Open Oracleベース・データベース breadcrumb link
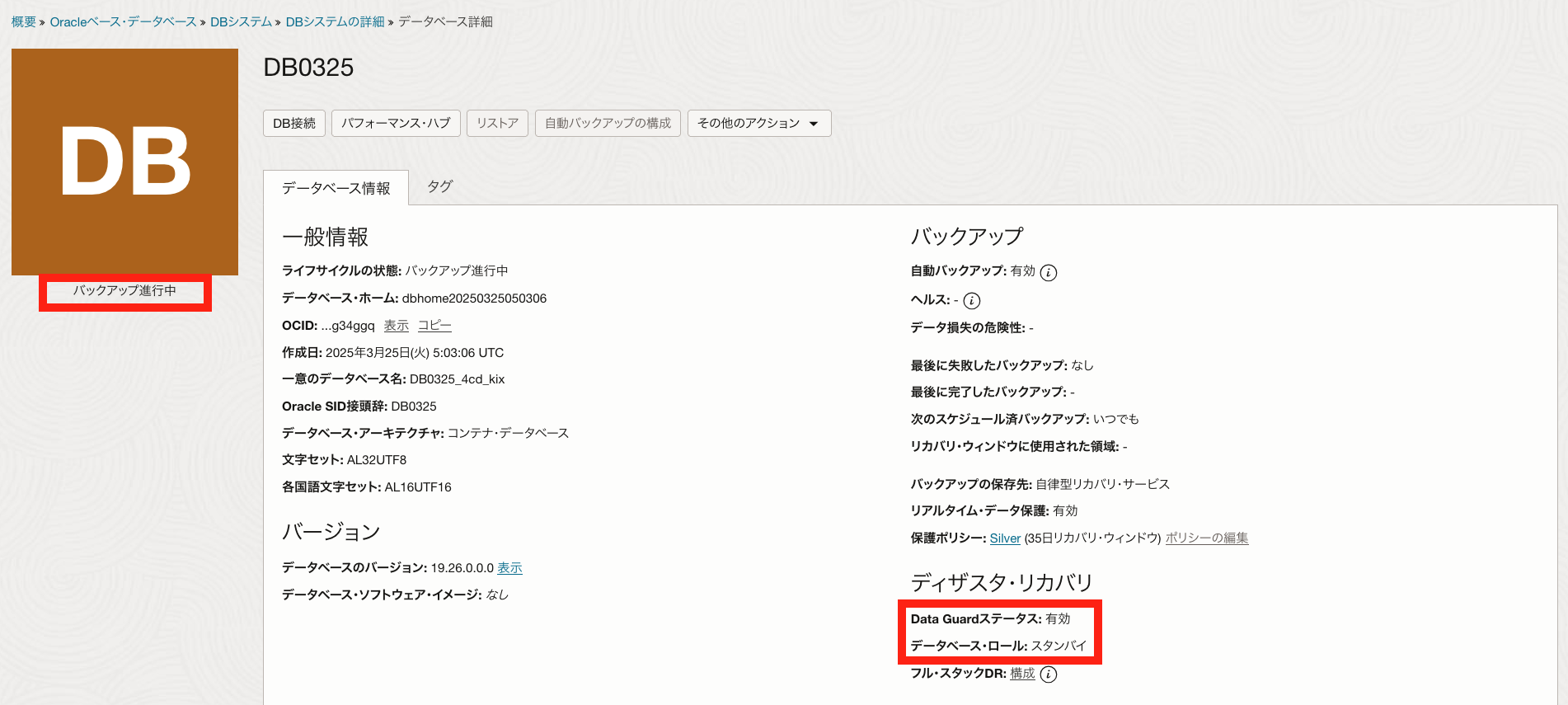The height and width of the screenshot is (705, 1568). tap(123, 21)
